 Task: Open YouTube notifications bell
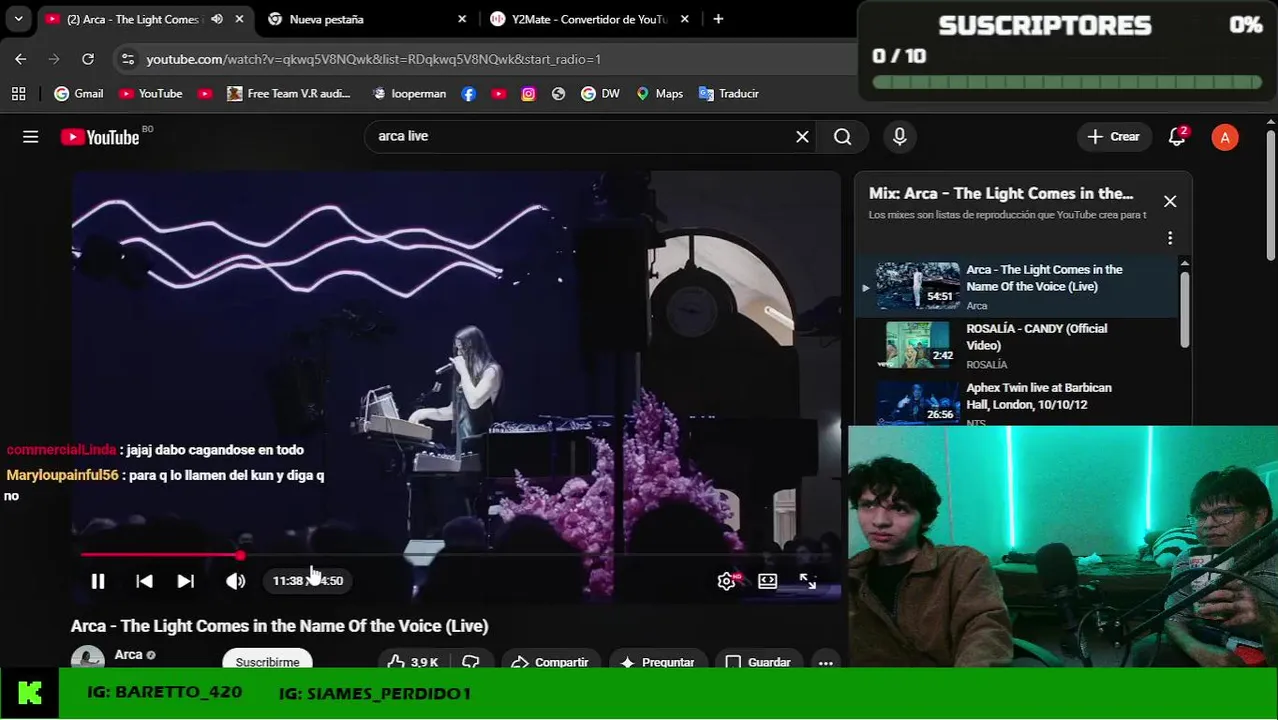point(1177,137)
